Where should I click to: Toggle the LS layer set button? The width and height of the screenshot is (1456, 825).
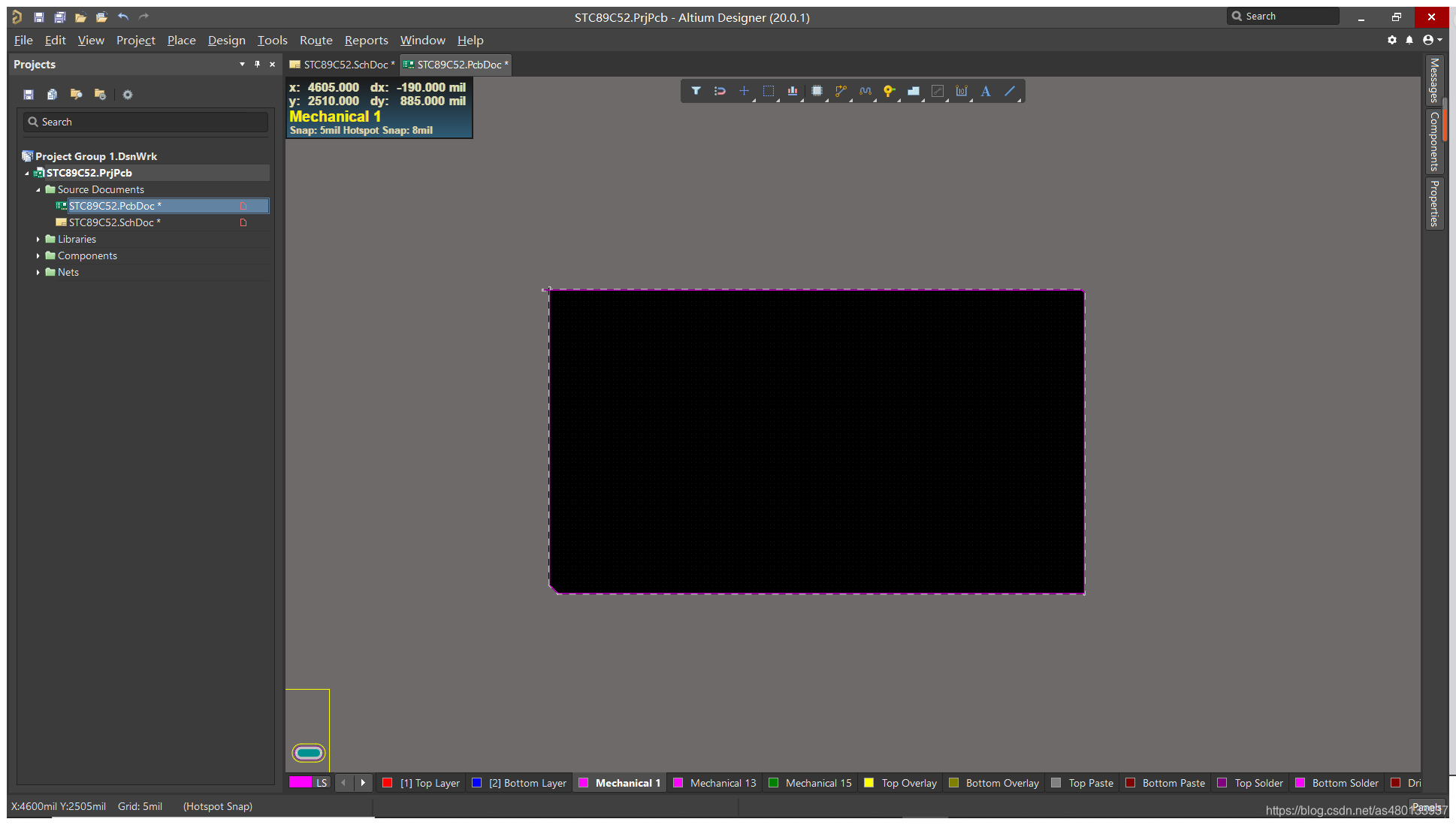(322, 783)
